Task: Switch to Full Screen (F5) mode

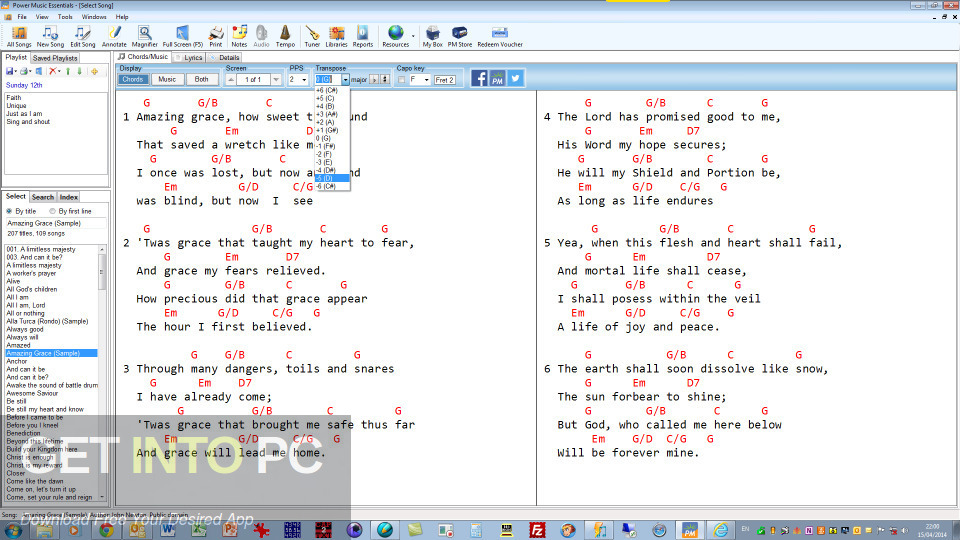Action: point(182,37)
